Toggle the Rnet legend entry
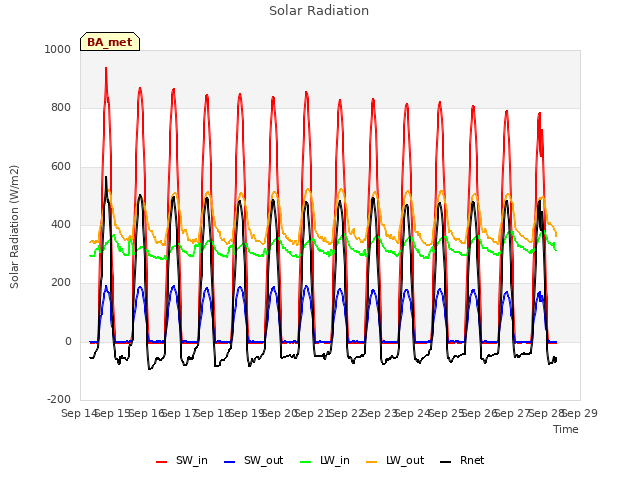The image size is (640, 480). [462, 461]
